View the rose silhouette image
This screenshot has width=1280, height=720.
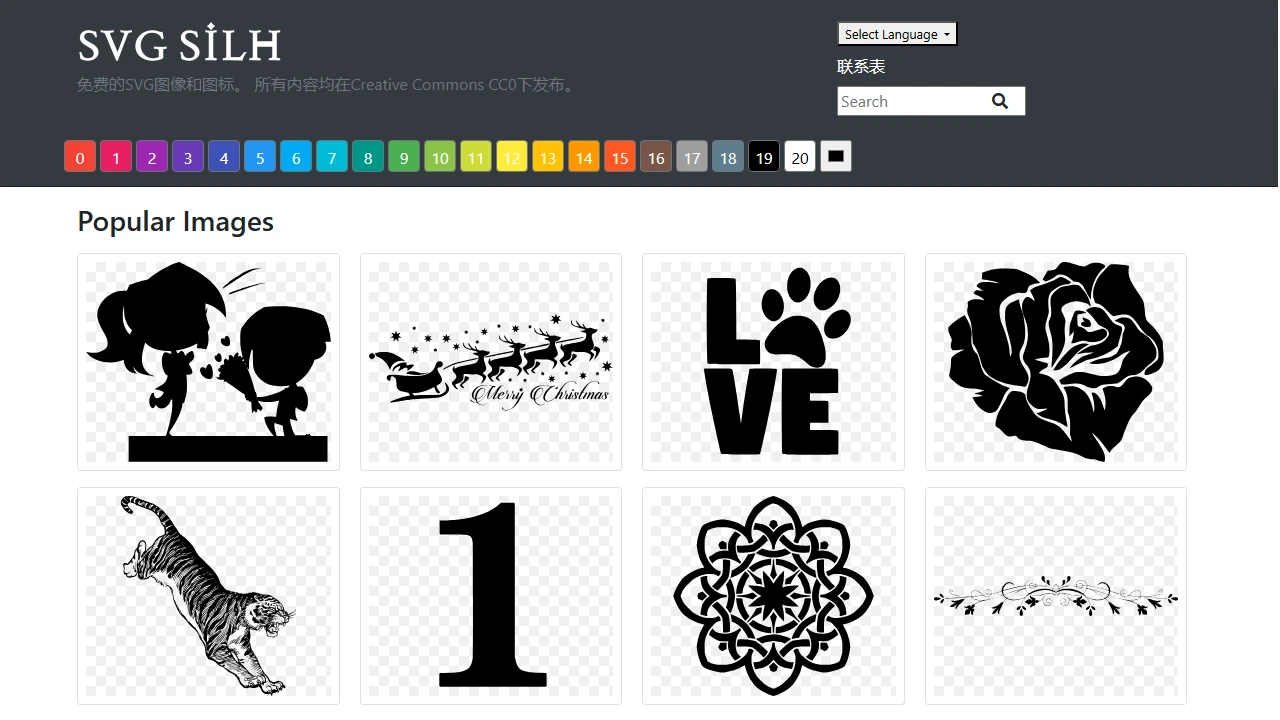[1055, 362]
